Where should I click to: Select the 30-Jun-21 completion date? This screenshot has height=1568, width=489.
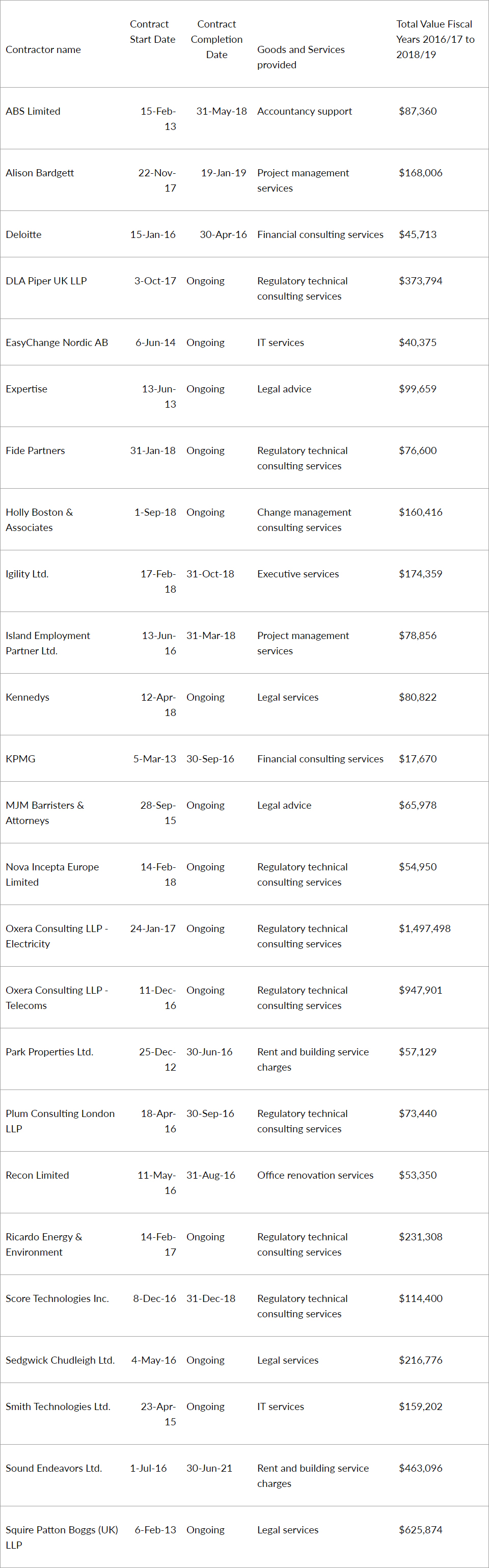pos(209,1468)
